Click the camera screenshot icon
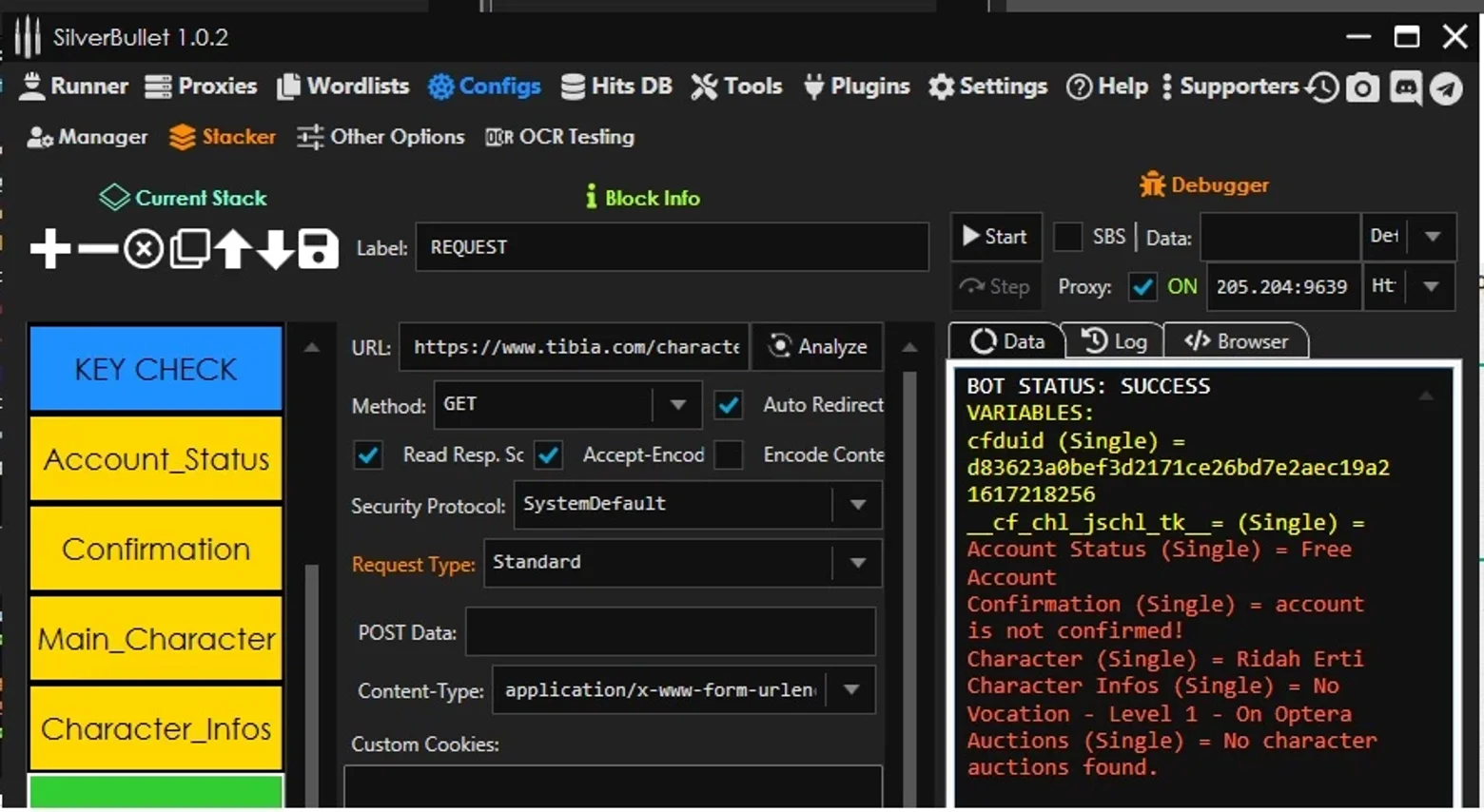This screenshot has width=1484, height=812. pos(1363,87)
